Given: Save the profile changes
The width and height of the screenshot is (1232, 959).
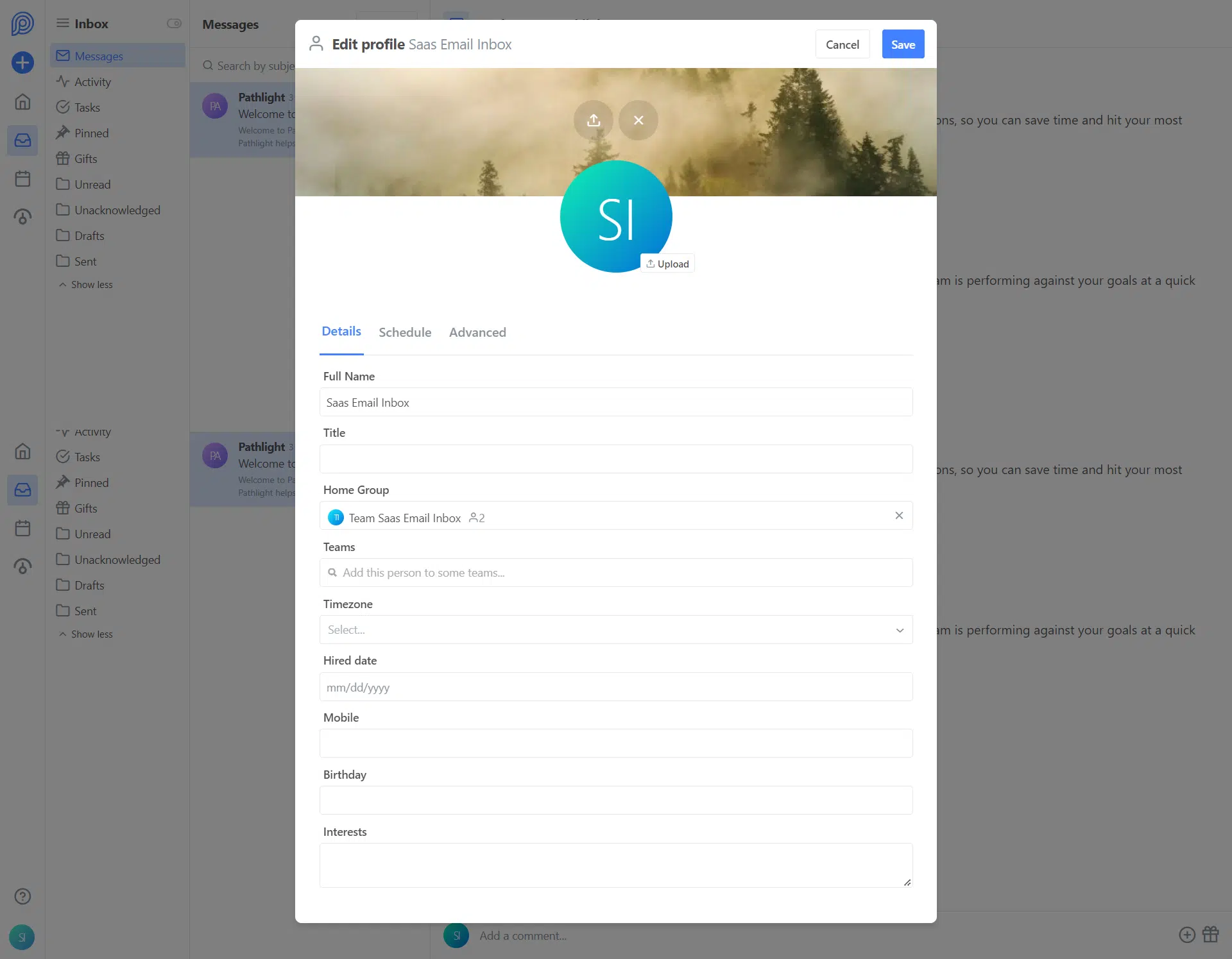Looking at the screenshot, I should click(x=902, y=44).
